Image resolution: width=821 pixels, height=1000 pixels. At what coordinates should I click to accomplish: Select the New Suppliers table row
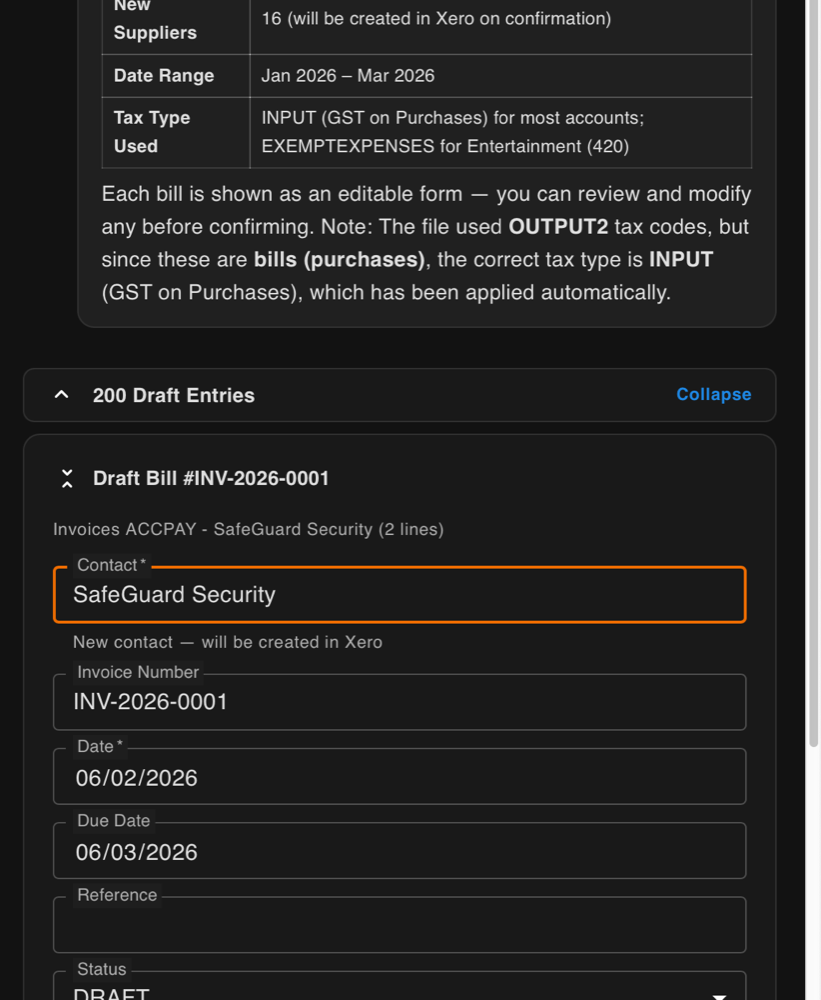(426, 27)
